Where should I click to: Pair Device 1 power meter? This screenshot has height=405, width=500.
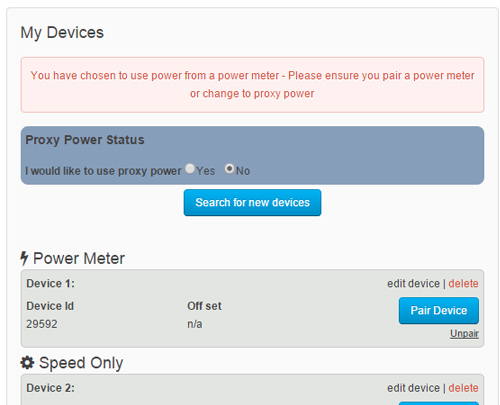(439, 311)
